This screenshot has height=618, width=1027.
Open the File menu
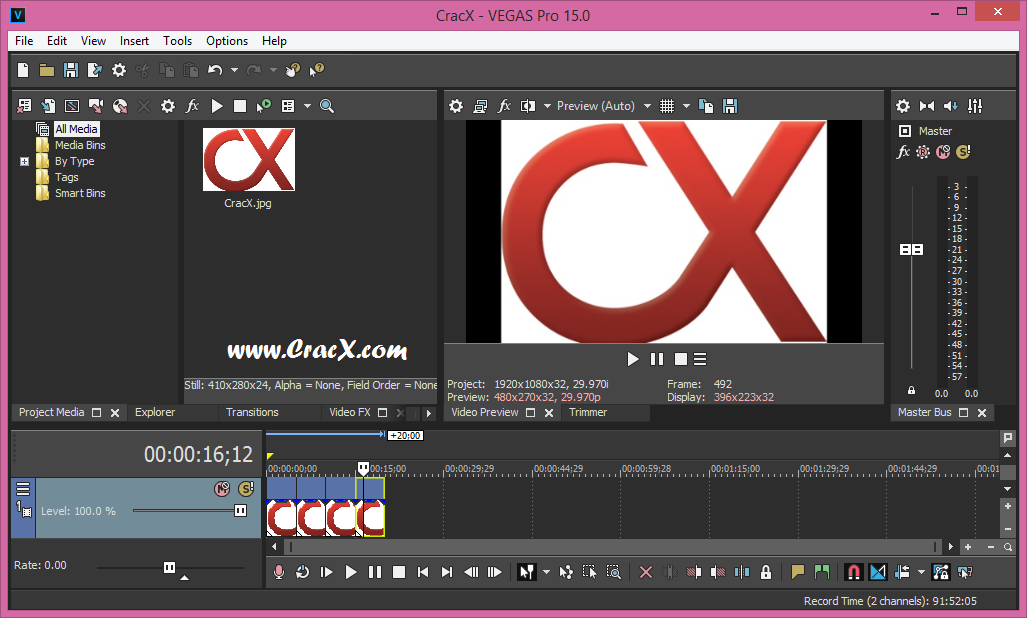click(24, 41)
